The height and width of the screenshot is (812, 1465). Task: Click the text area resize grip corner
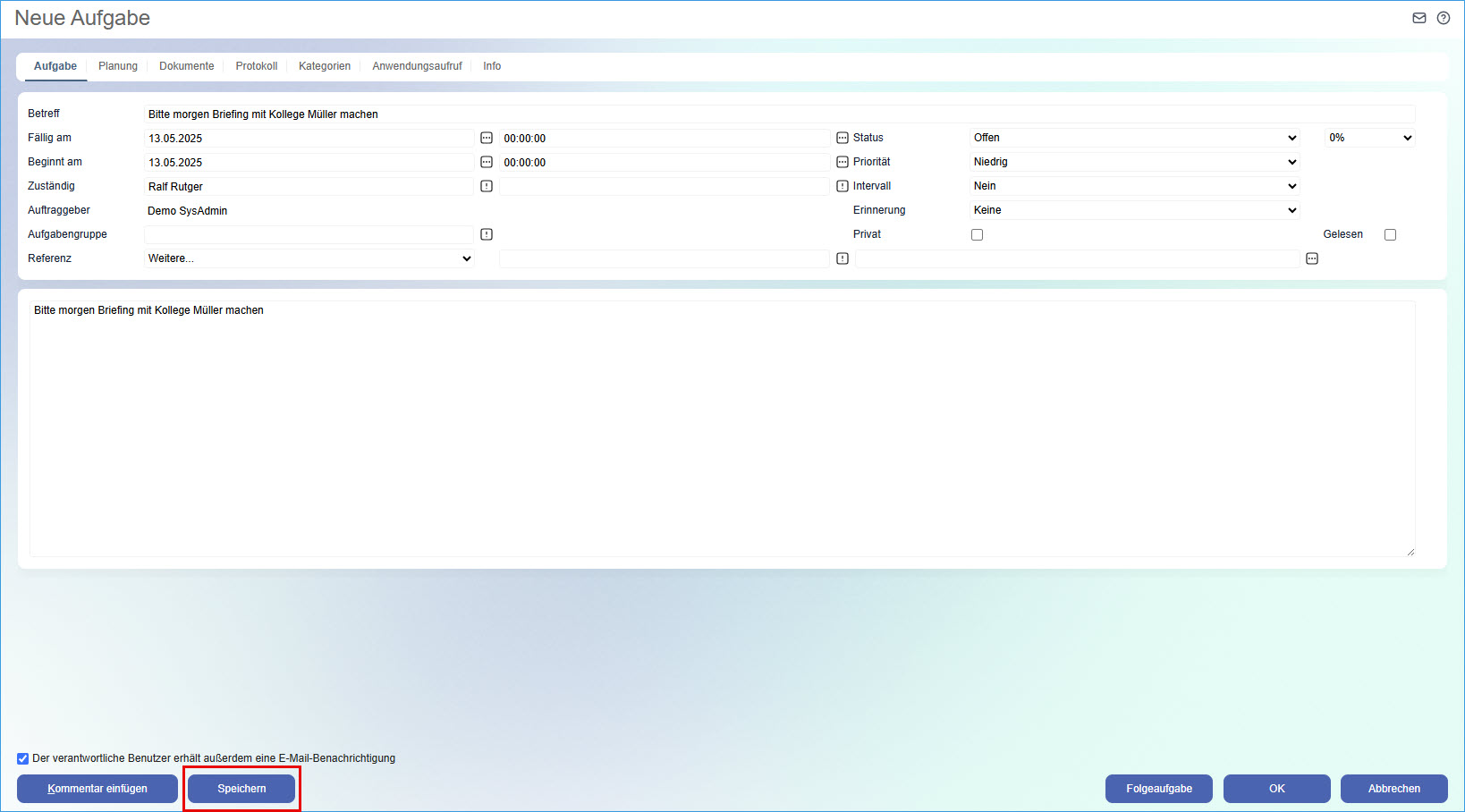point(1410,552)
